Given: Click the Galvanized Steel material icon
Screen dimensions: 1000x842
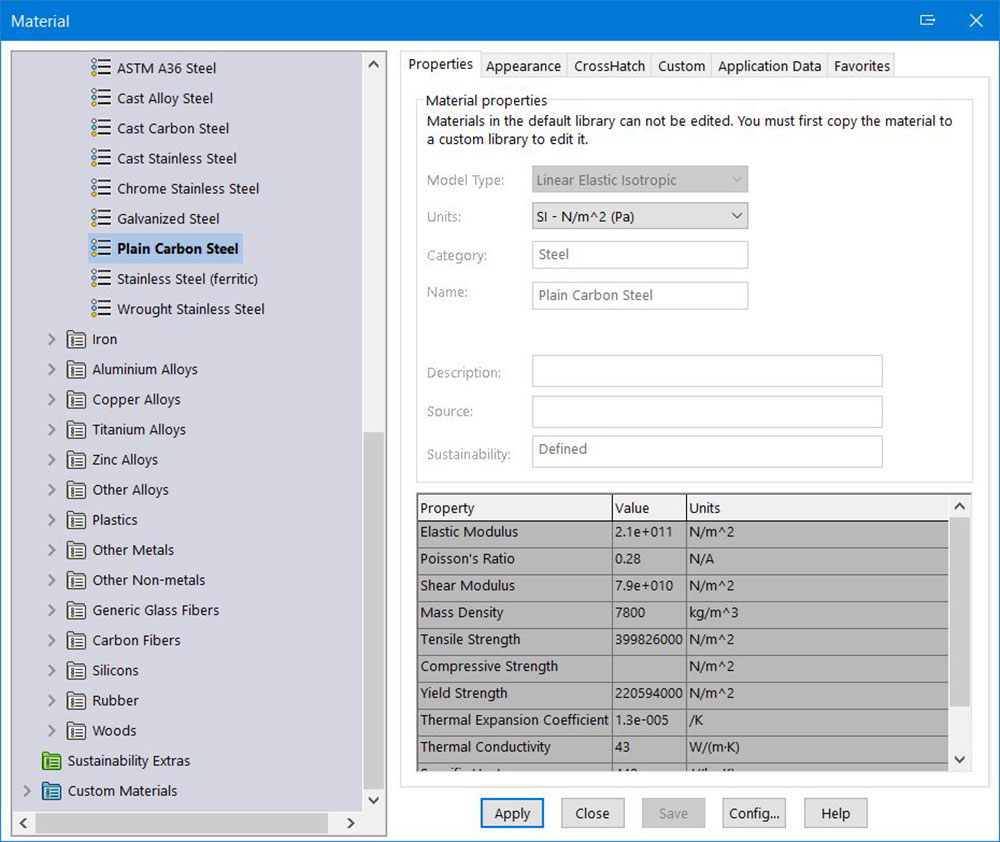Looking at the screenshot, I should coord(100,218).
